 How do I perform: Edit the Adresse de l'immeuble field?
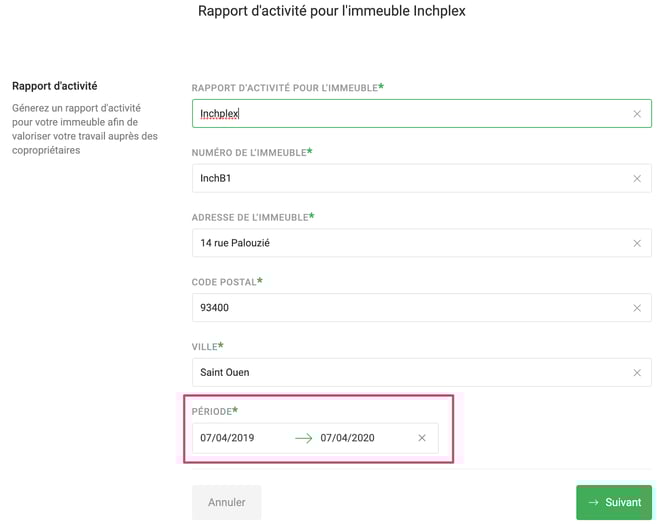pyautogui.click(x=400, y=243)
